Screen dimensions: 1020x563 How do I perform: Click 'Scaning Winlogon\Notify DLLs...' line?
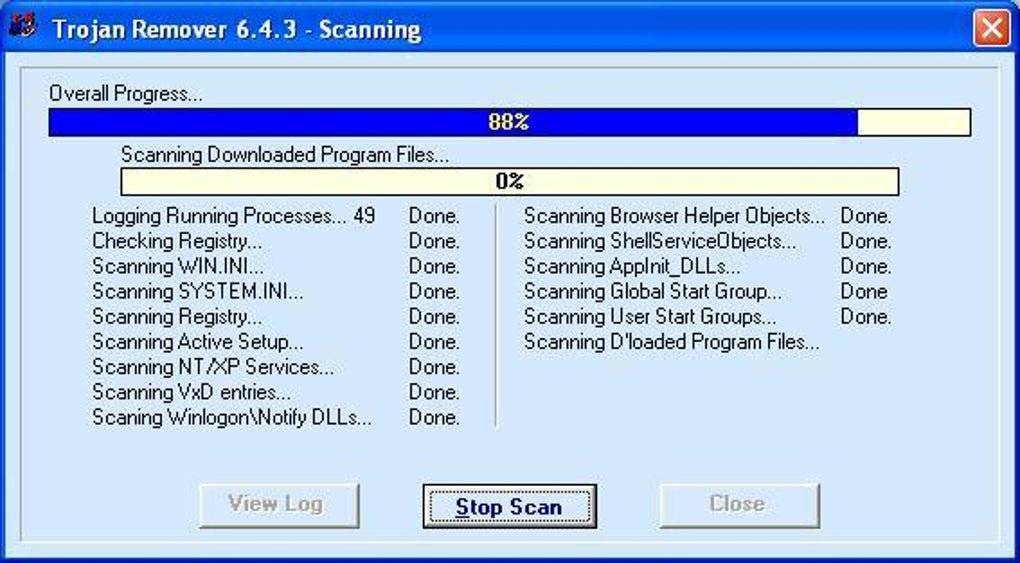coord(232,417)
